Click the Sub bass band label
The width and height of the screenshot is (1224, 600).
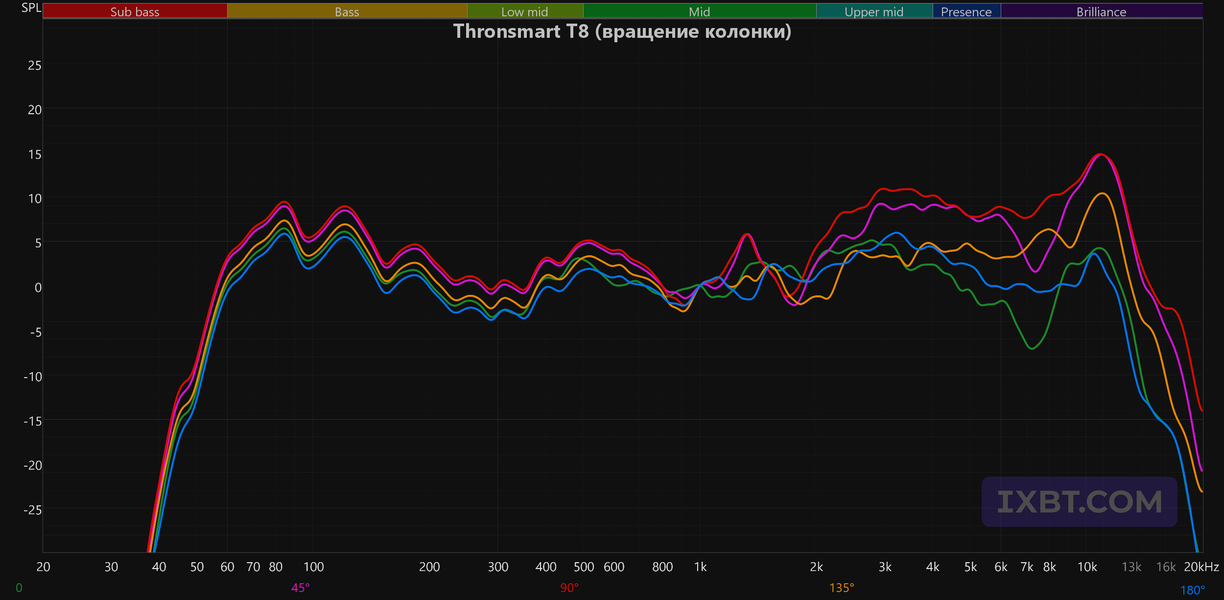(x=135, y=12)
